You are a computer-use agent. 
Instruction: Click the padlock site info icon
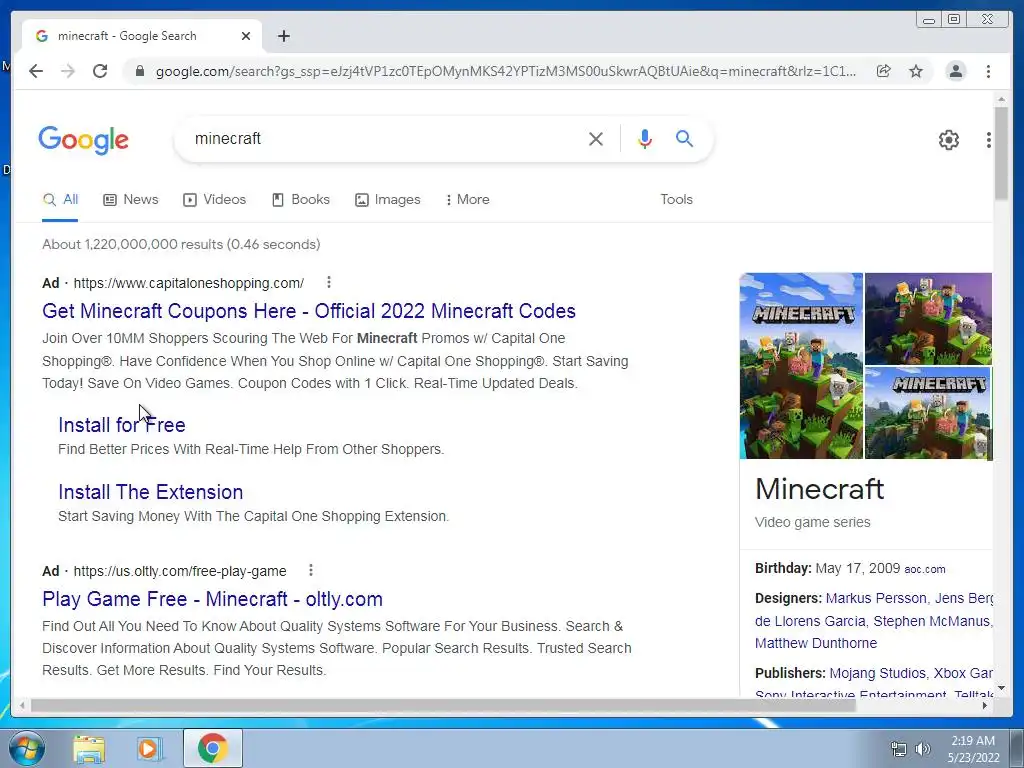coord(139,71)
